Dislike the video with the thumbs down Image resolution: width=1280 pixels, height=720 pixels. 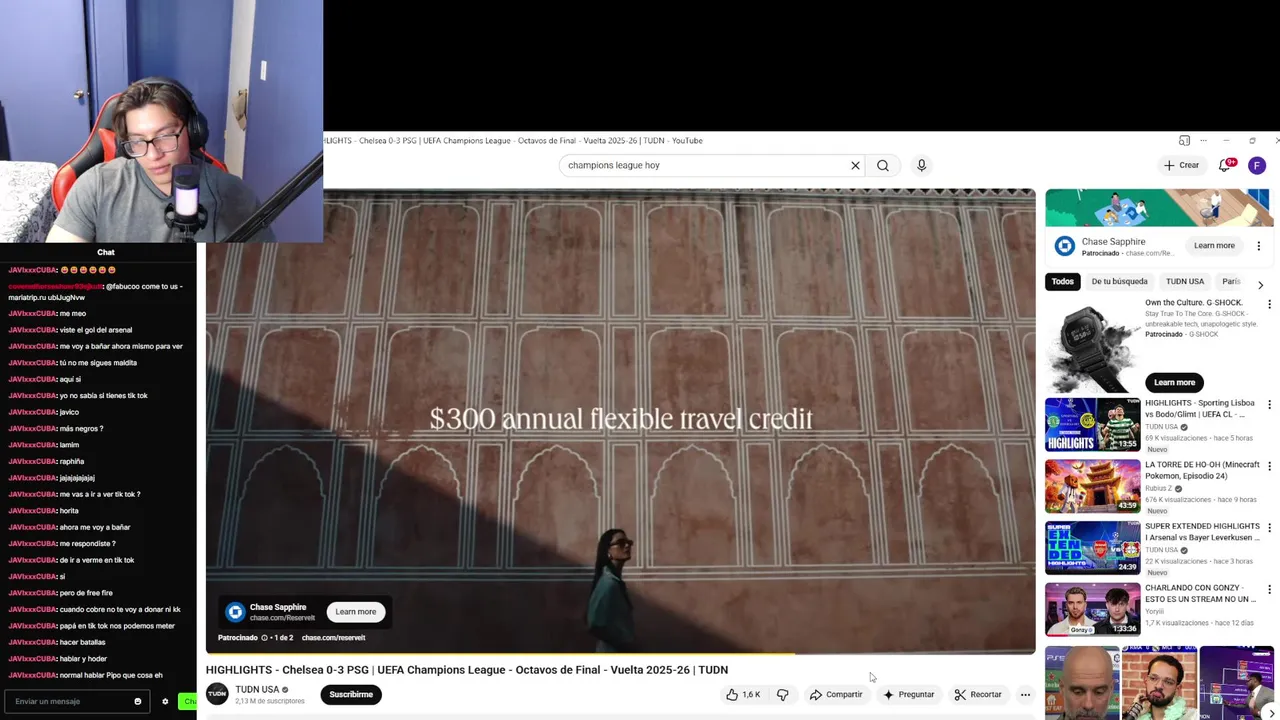coord(783,695)
